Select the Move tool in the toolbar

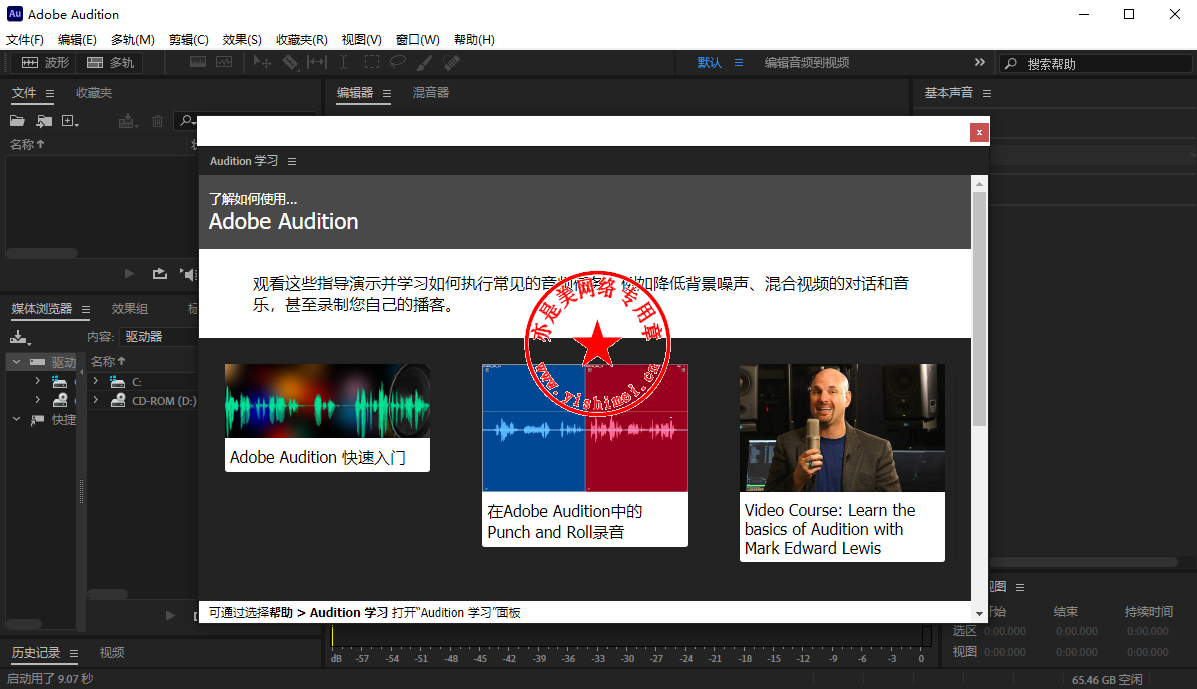point(262,63)
